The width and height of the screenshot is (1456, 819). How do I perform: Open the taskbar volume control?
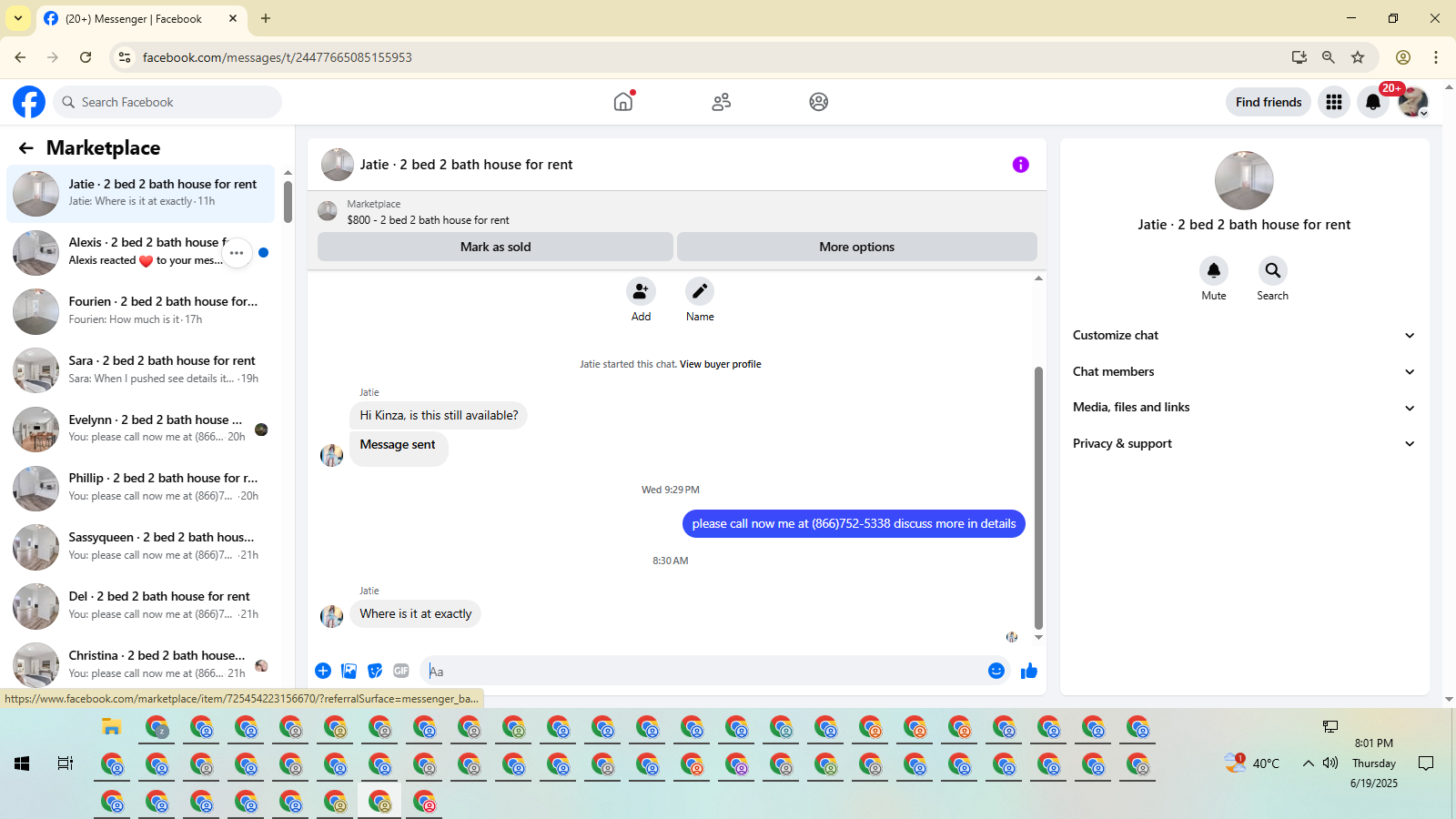pyautogui.click(x=1330, y=763)
